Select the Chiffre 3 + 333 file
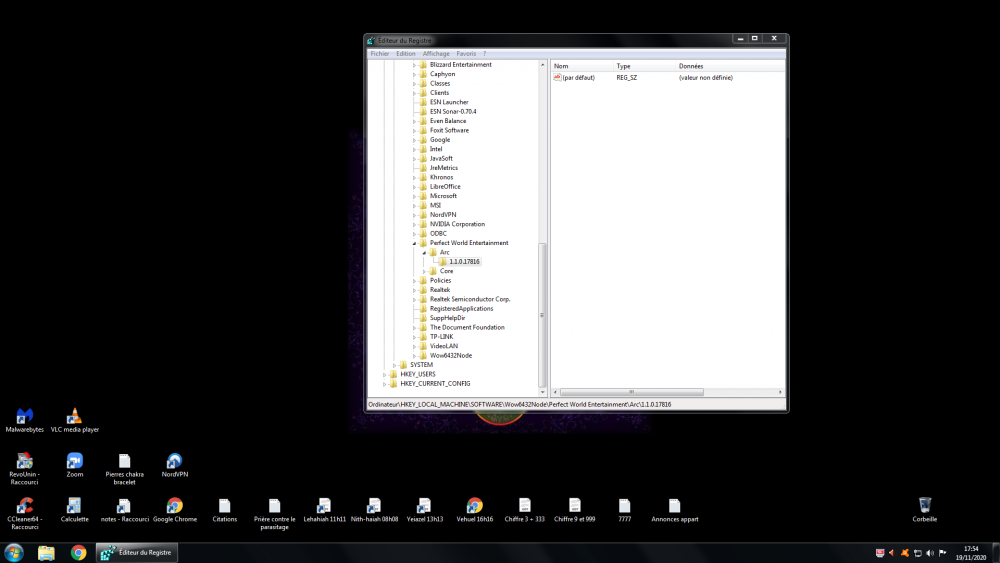Image resolution: width=1000 pixels, height=563 pixels. click(524, 509)
